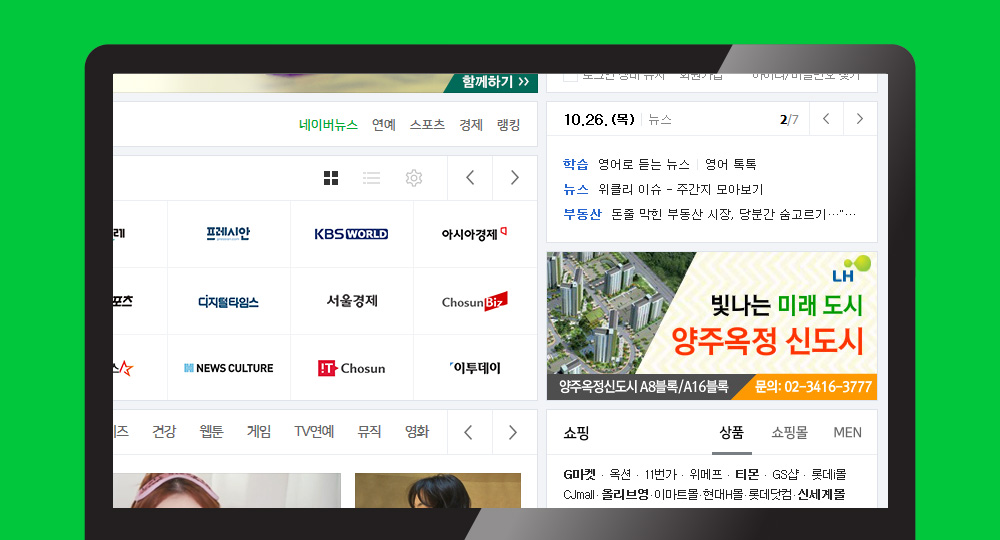
Task: Open KBS WORLD publisher logo
Action: tap(351, 234)
